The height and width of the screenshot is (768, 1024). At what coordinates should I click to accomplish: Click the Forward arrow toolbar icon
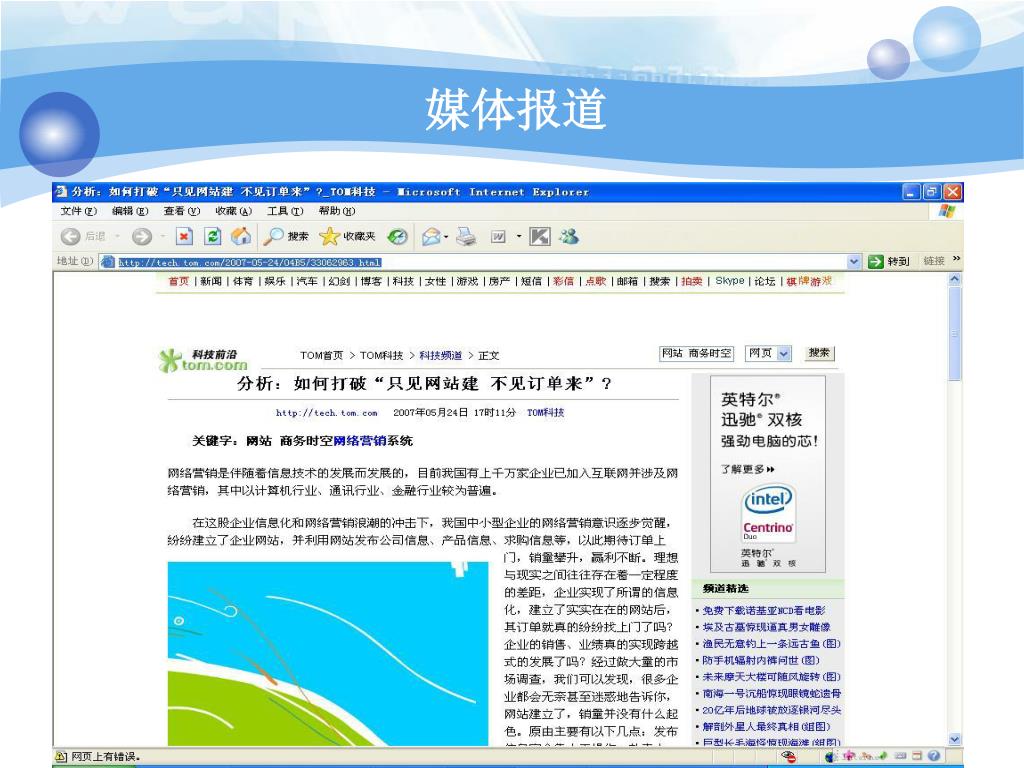[x=142, y=236]
